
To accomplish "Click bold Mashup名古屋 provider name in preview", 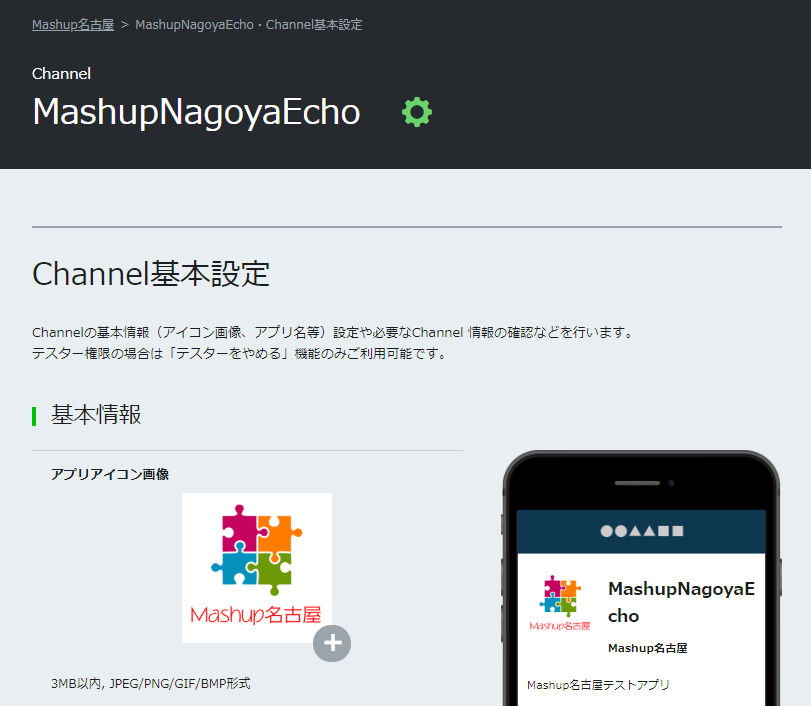I will pos(648,648).
